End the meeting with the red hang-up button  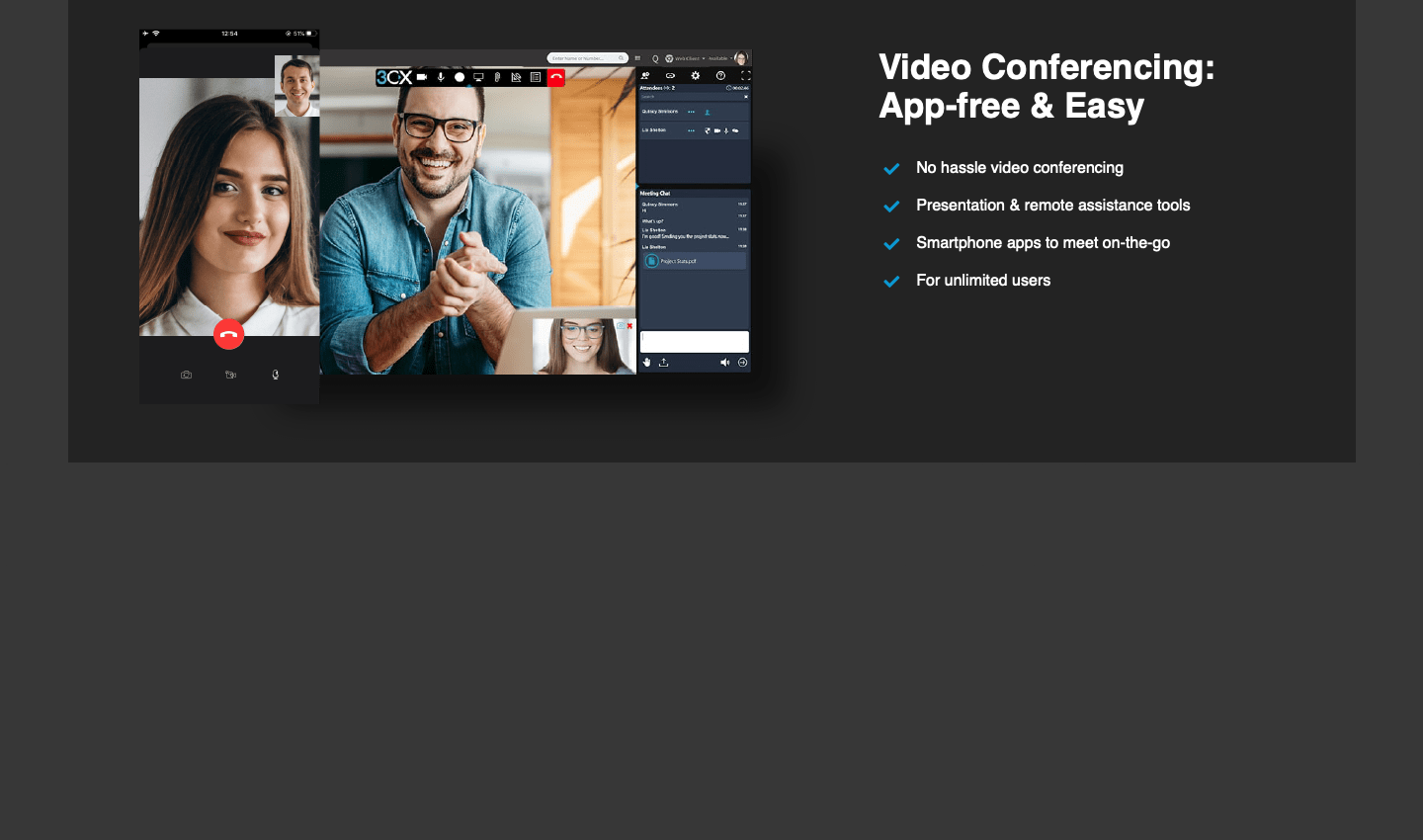coord(556,77)
